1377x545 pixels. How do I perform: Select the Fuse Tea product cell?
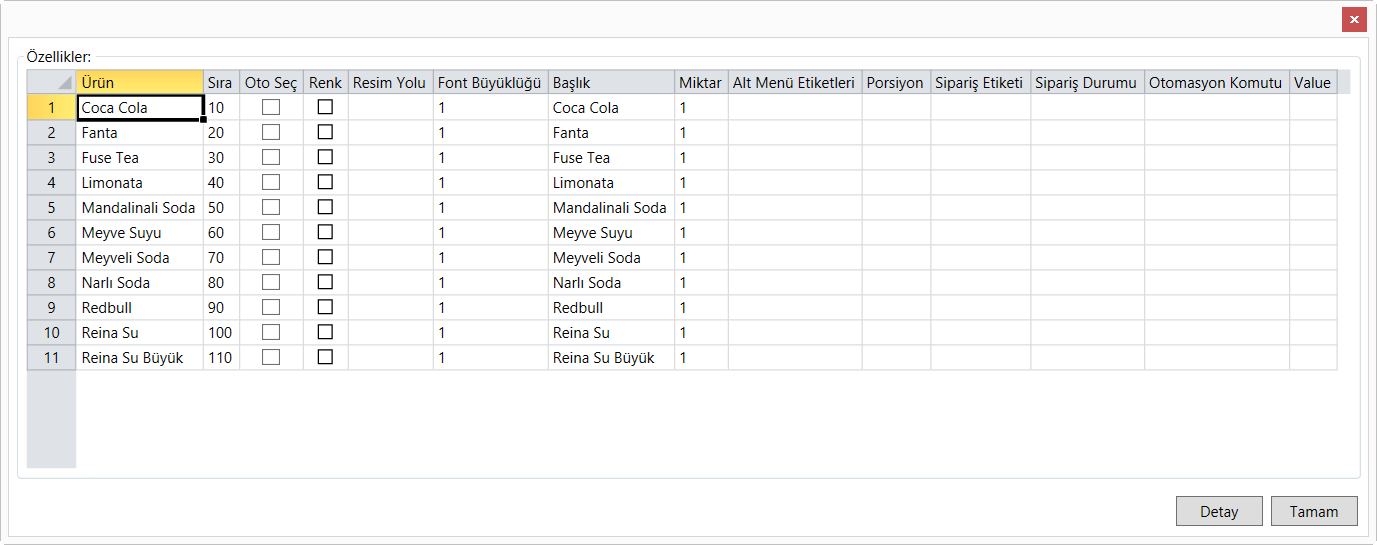coord(140,157)
